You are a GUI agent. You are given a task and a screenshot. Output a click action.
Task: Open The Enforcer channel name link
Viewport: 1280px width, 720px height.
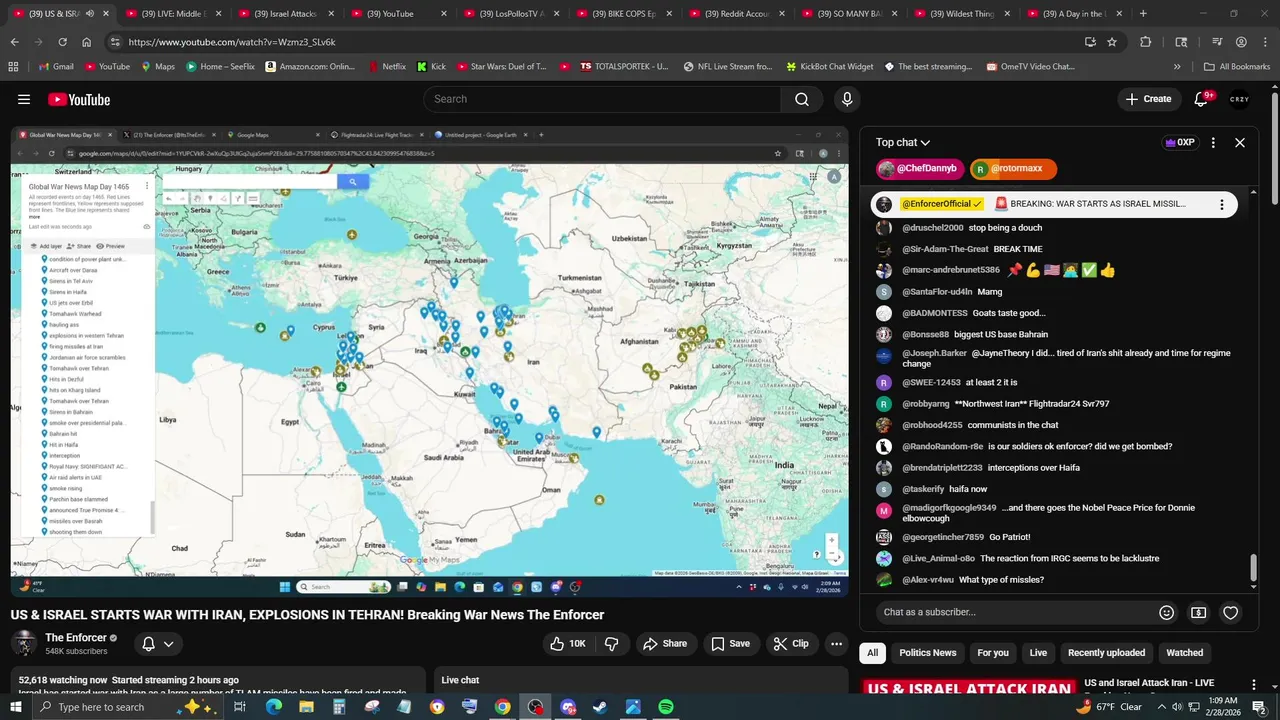(76, 638)
